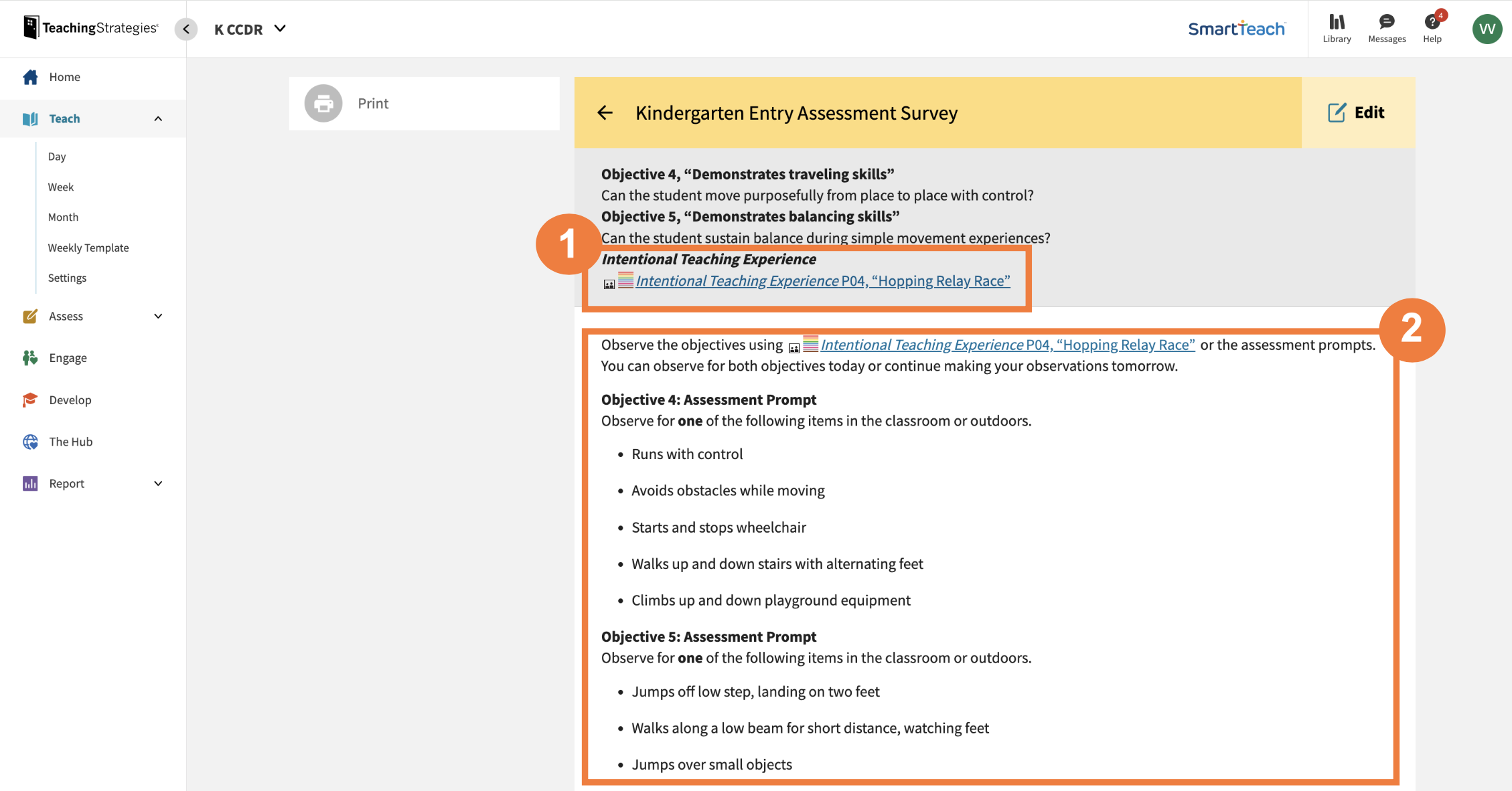The width and height of the screenshot is (1512, 791).
Task: Open Settings under the Teach menu
Action: pyautogui.click(x=67, y=278)
